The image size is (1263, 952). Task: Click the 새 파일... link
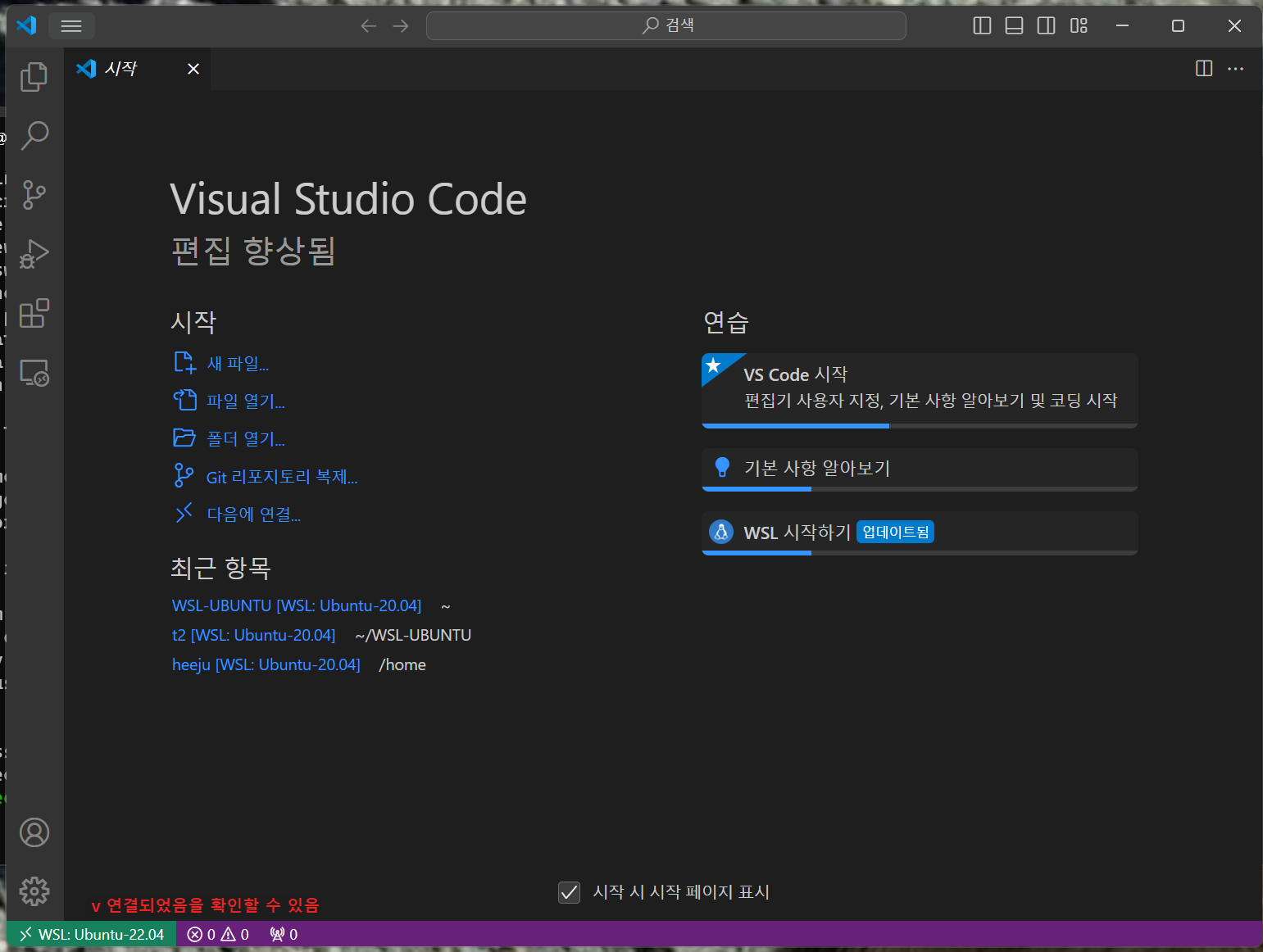click(x=238, y=363)
